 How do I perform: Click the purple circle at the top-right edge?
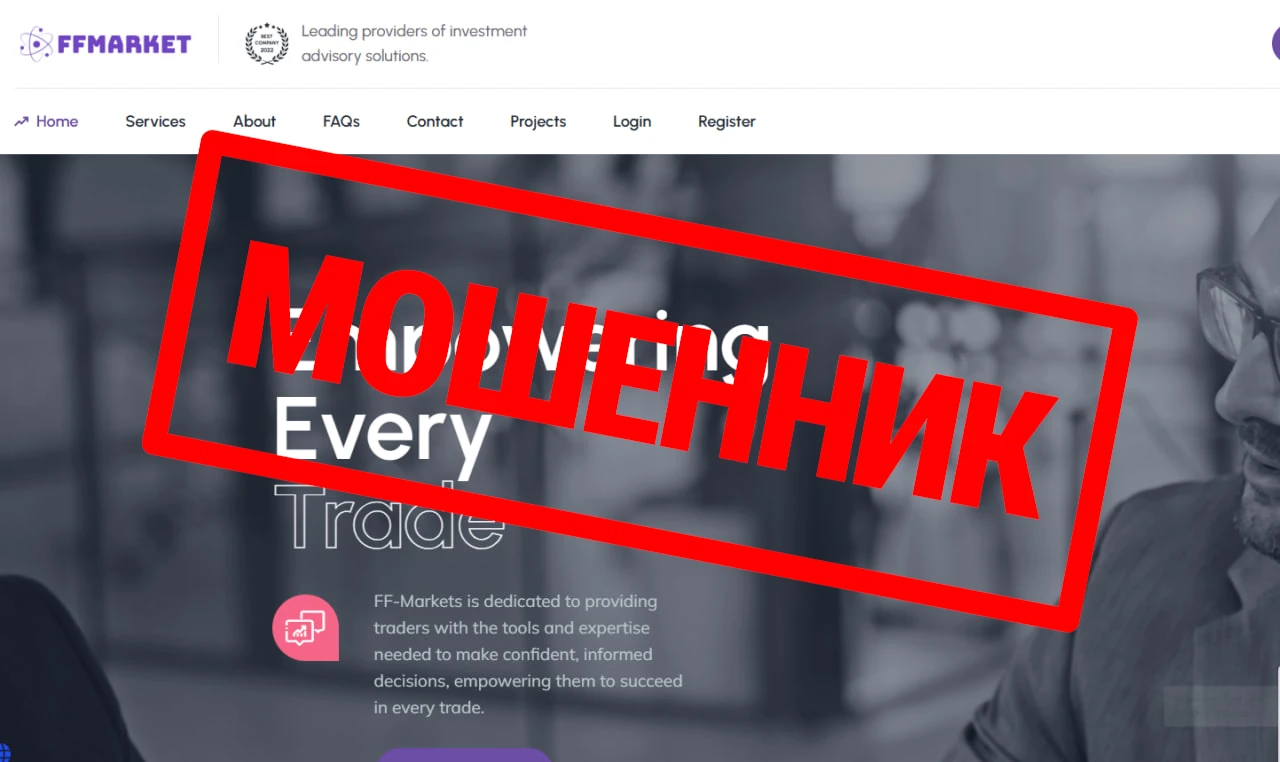(x=1275, y=43)
